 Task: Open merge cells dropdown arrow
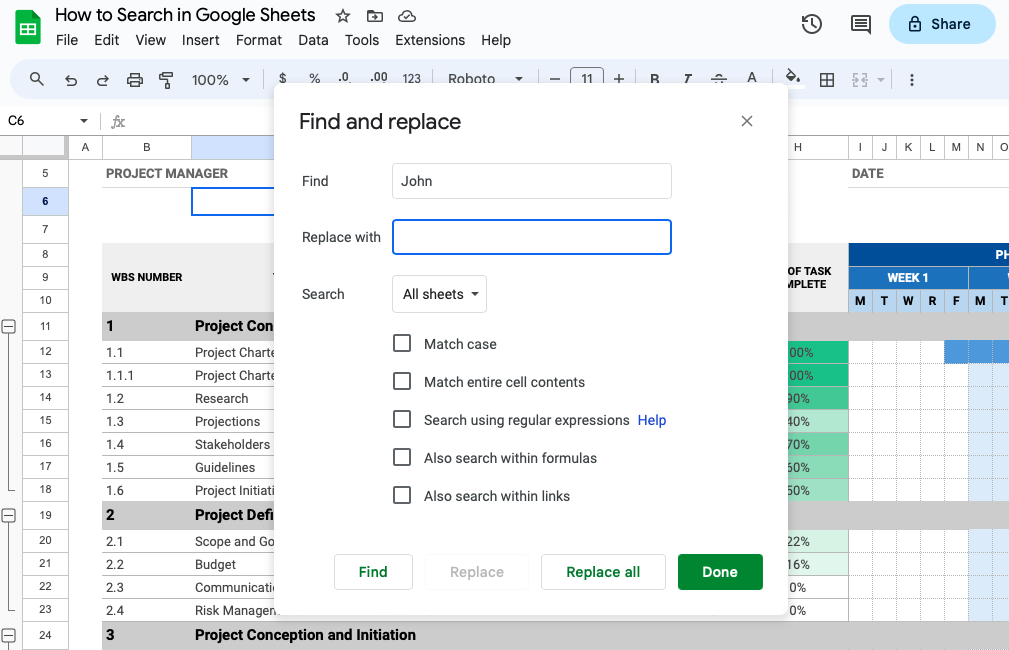pyautogui.click(x=881, y=80)
